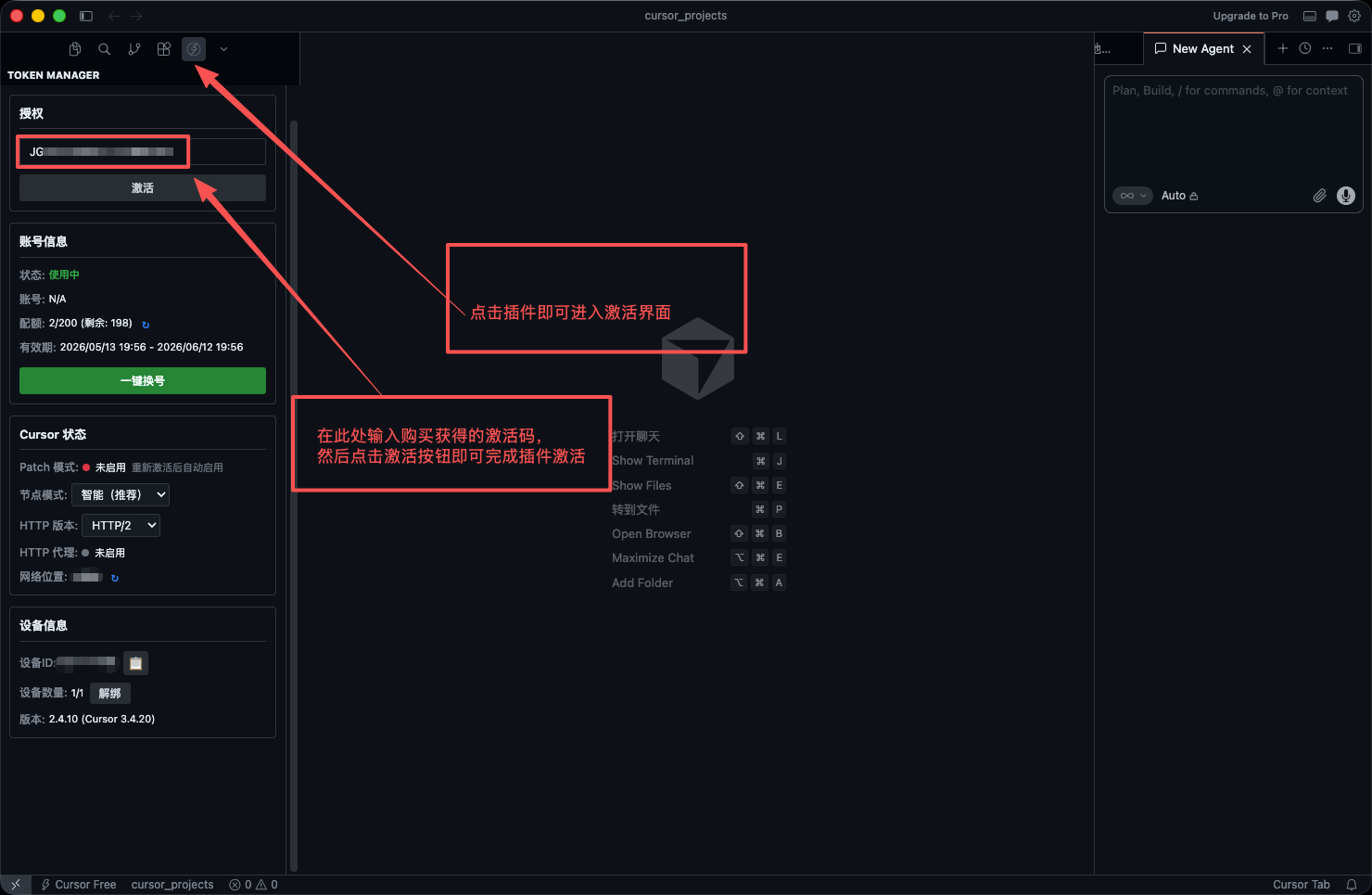Open the Source Control branch icon
This screenshot has width=1372, height=895.
coord(134,49)
